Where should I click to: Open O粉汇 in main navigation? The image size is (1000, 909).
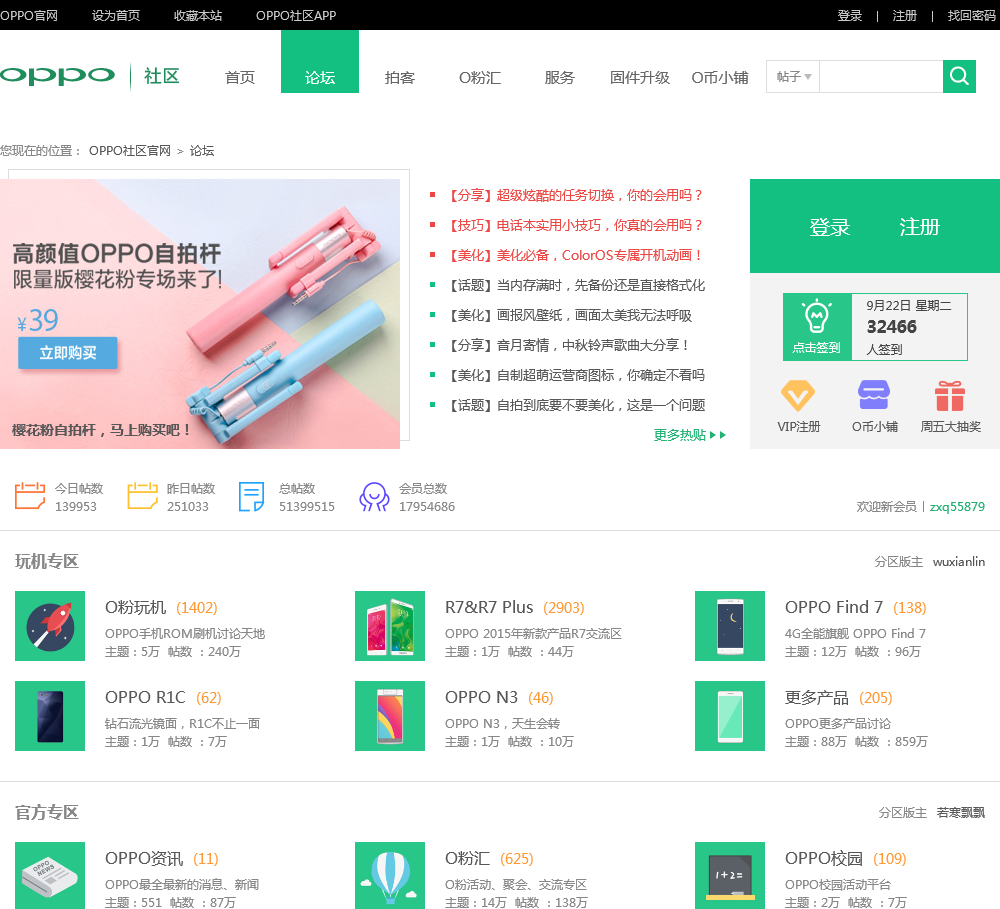(480, 77)
